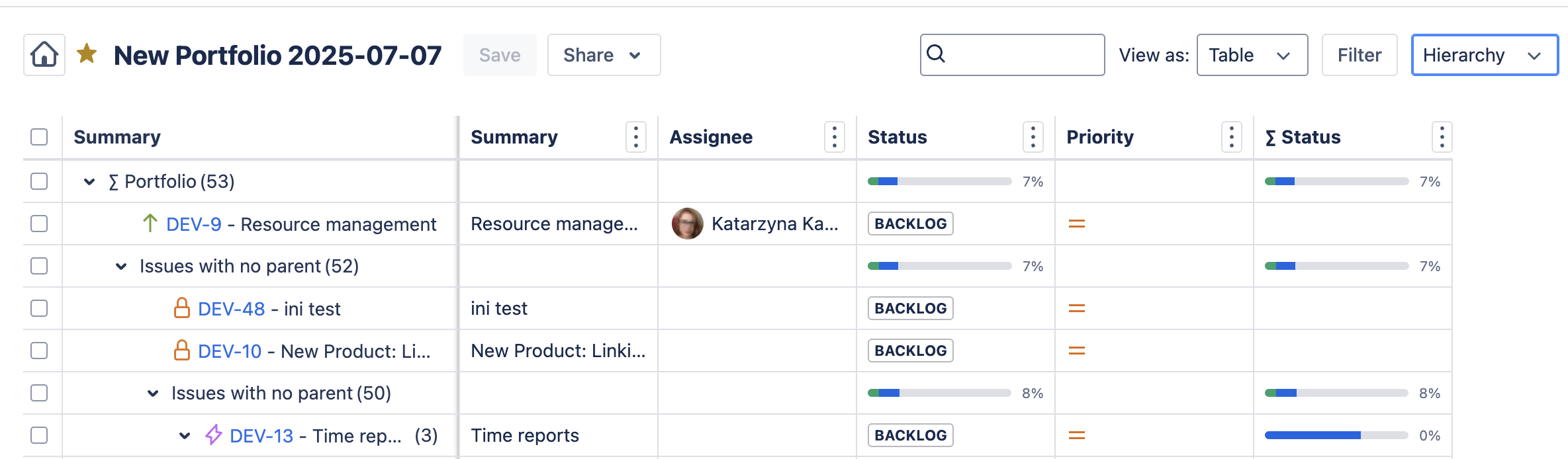
Task: Check the box for the DEV-9 row
Action: click(x=39, y=224)
